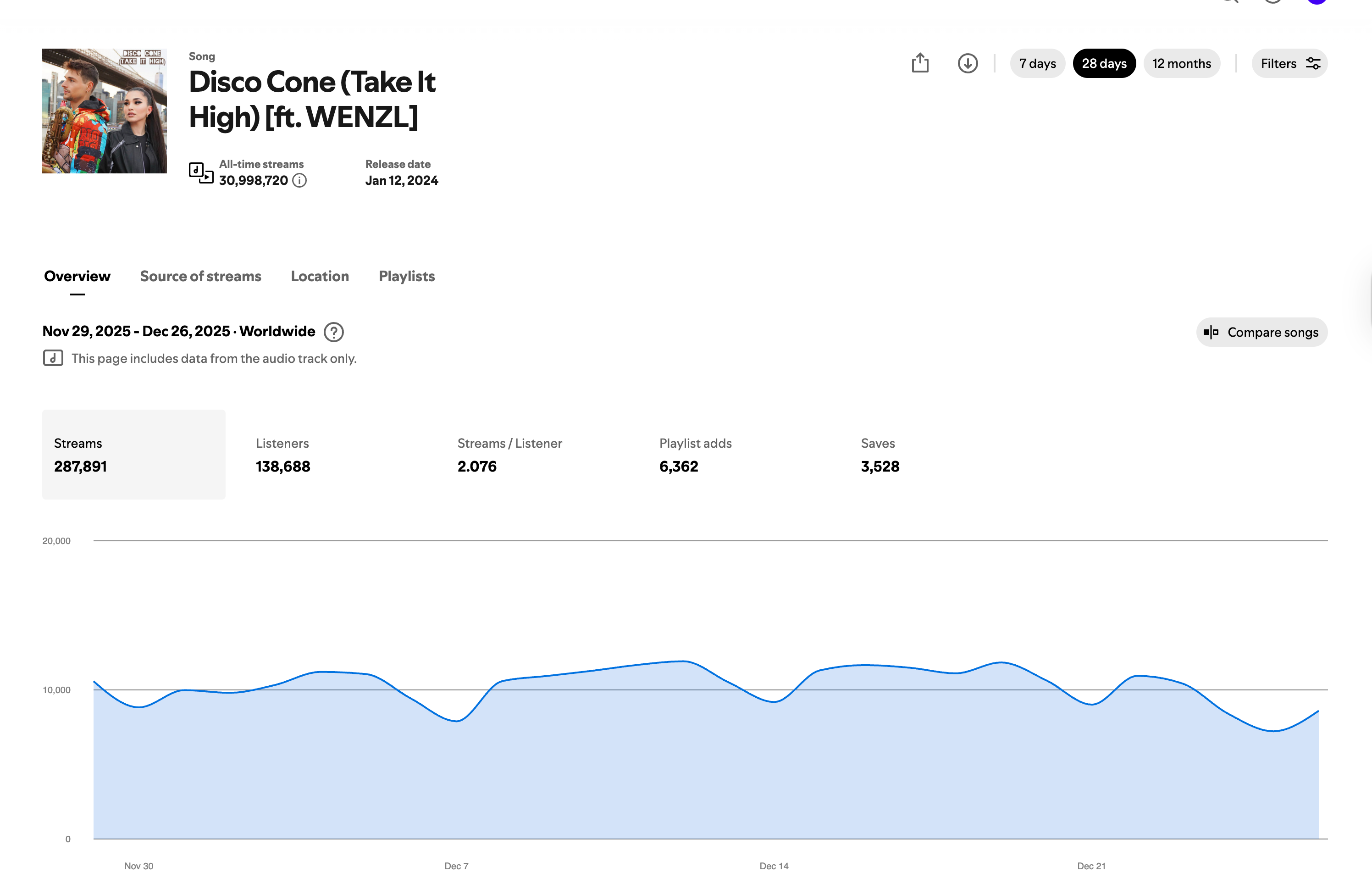
Task: Open the Playlists section
Action: 406,277
